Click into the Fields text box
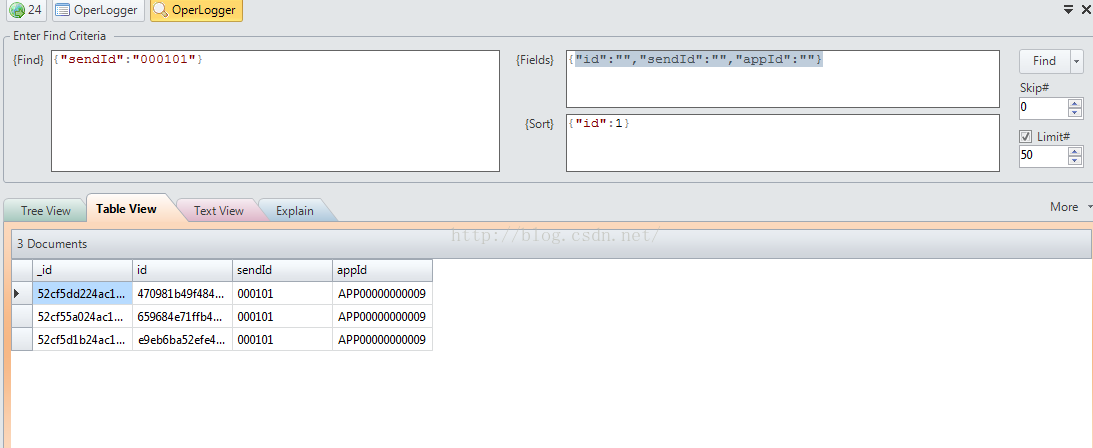1093x448 pixels. [783, 79]
